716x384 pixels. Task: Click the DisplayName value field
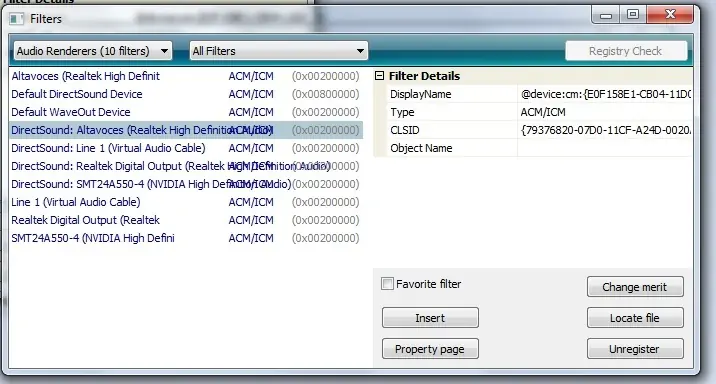[605, 94]
